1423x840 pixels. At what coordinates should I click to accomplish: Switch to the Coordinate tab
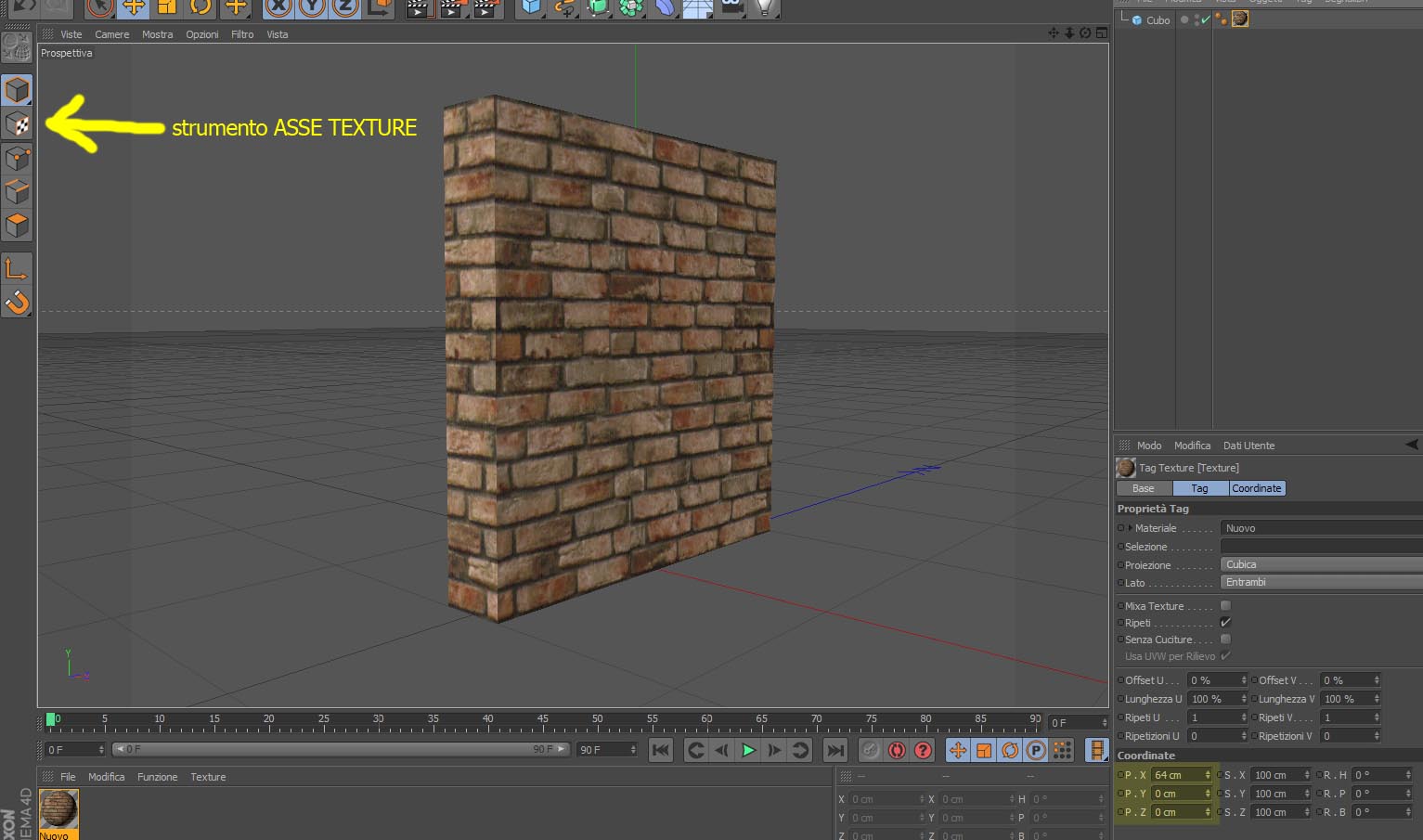click(x=1257, y=488)
